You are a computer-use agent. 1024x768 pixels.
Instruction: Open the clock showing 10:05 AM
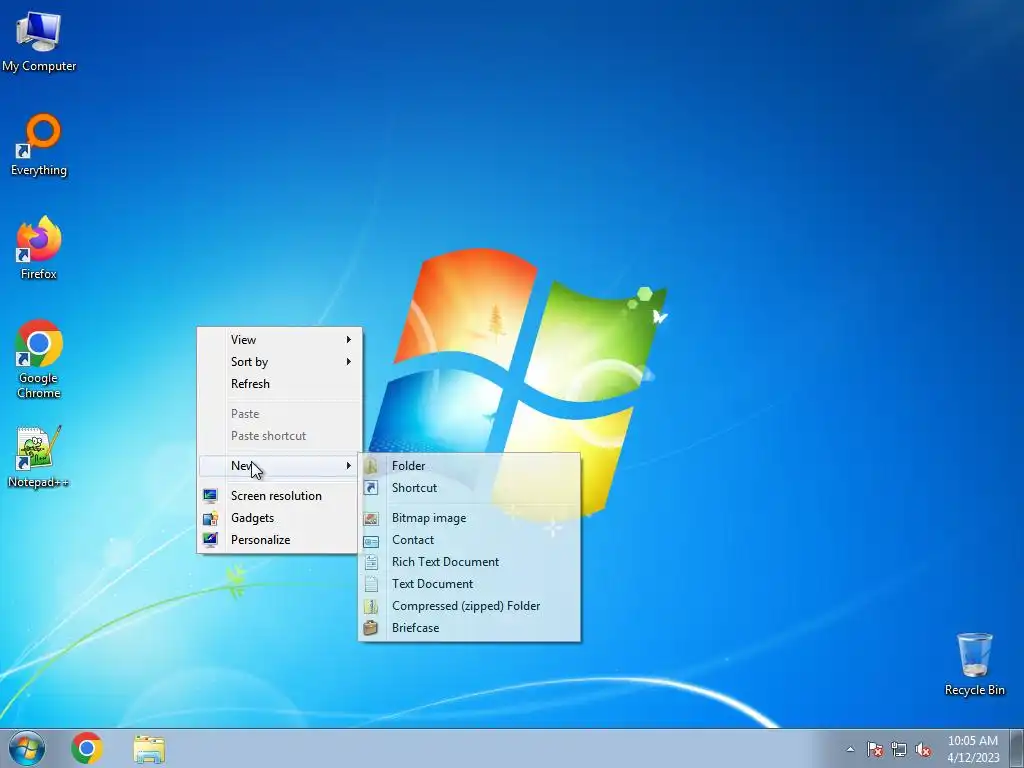[973, 749]
